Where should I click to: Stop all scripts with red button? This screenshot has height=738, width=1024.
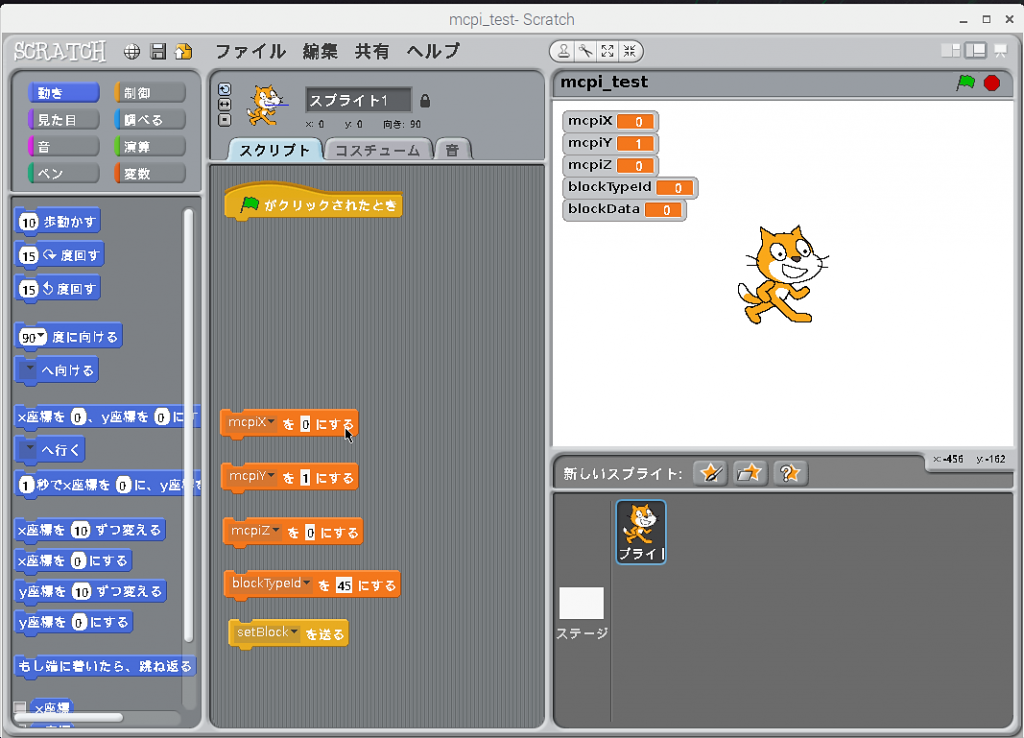[992, 83]
